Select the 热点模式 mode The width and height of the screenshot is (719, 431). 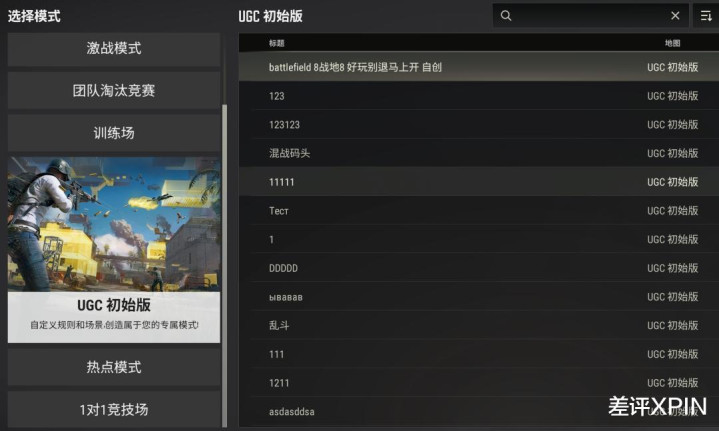pos(114,367)
